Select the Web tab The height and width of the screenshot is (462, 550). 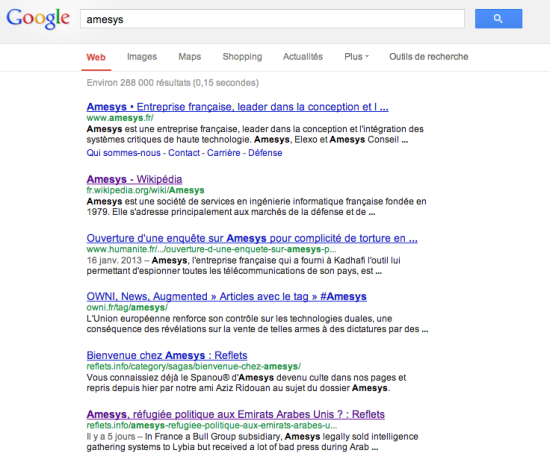[96, 57]
